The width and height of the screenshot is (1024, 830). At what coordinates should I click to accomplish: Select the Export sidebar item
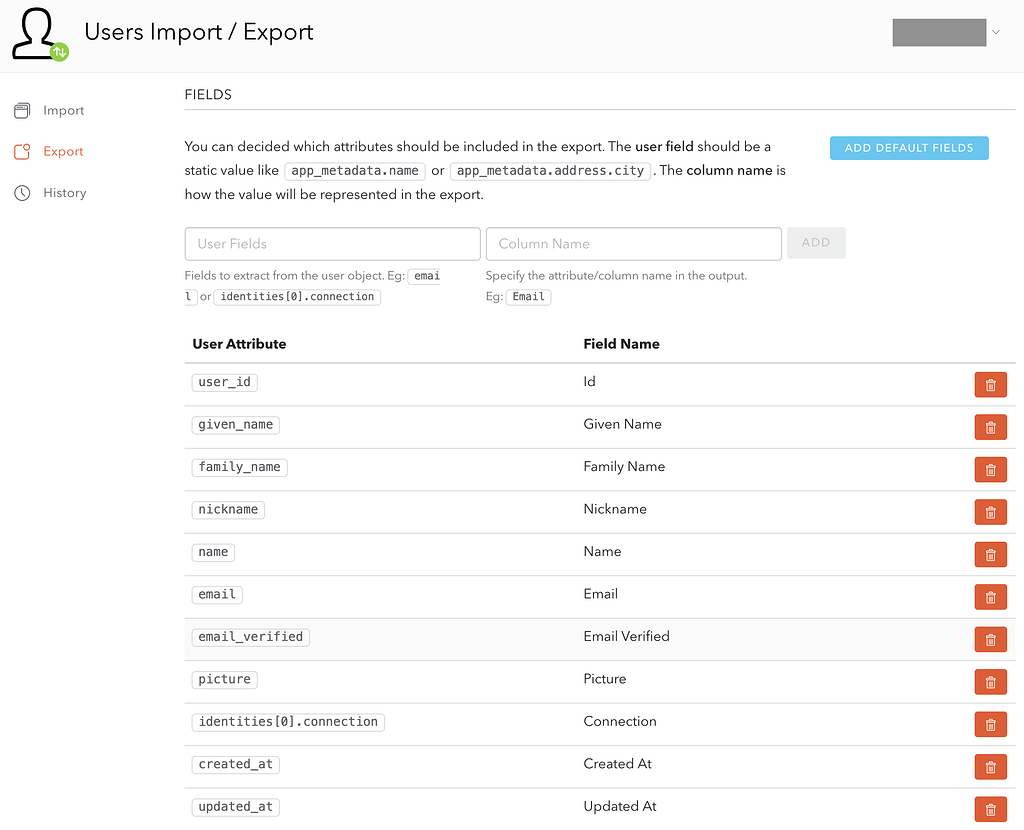pos(62,152)
